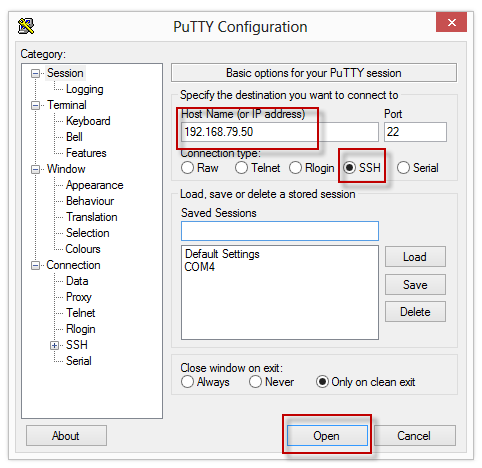This screenshot has height=468, width=482.
Task: Set close window on exit to Never
Action: tap(255, 382)
